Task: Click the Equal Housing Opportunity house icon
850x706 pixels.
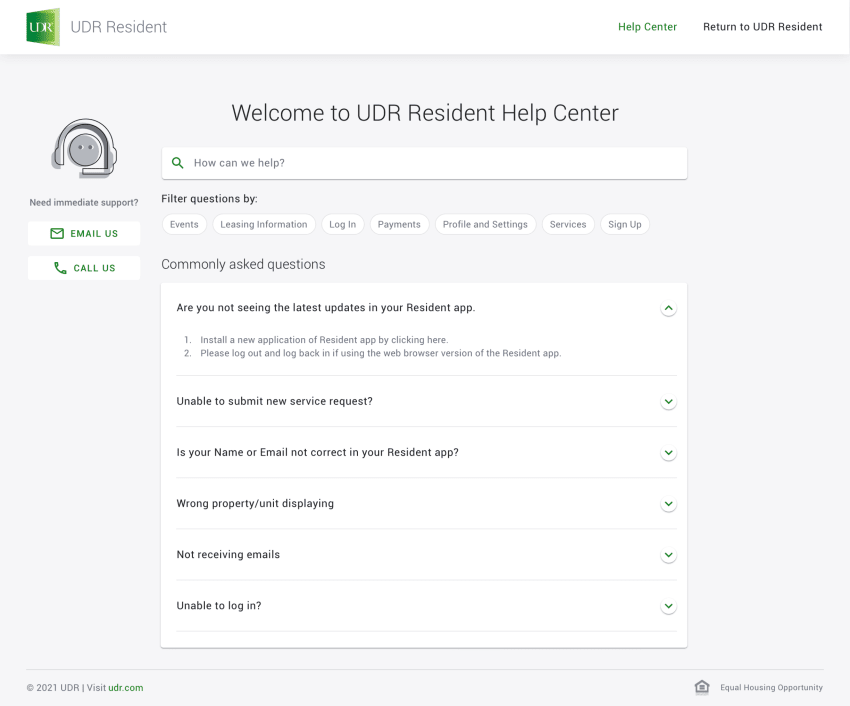Action: 702,687
